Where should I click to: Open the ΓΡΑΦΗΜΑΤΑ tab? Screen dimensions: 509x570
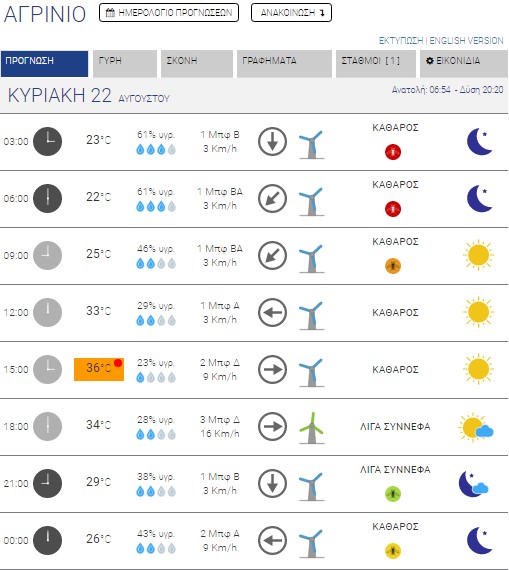coord(284,64)
